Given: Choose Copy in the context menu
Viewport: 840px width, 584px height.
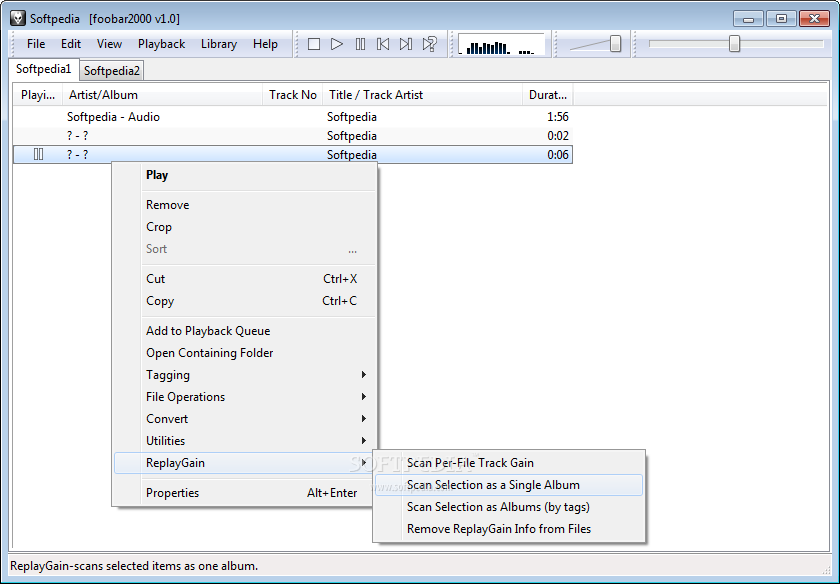Looking at the screenshot, I should click(245, 301).
